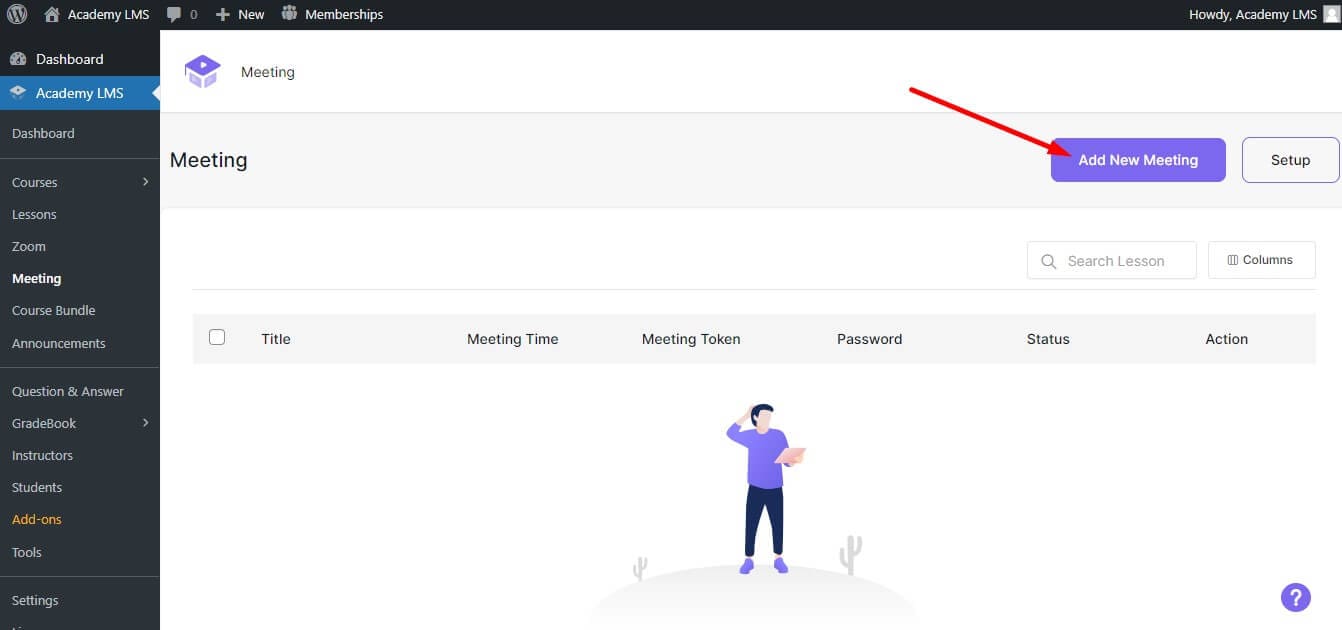Viewport: 1342px width, 630px height.
Task: Select the header checkbox to select all meetings
Action: tap(217, 337)
